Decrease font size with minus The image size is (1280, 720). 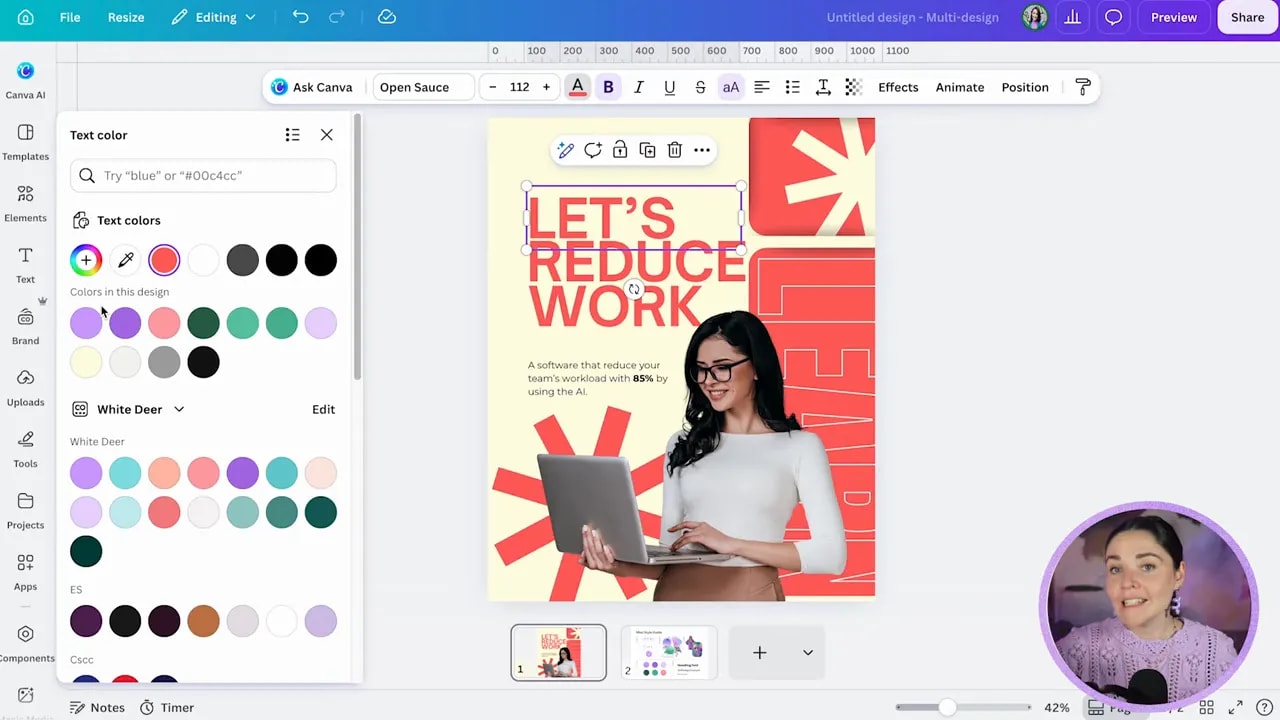point(492,87)
